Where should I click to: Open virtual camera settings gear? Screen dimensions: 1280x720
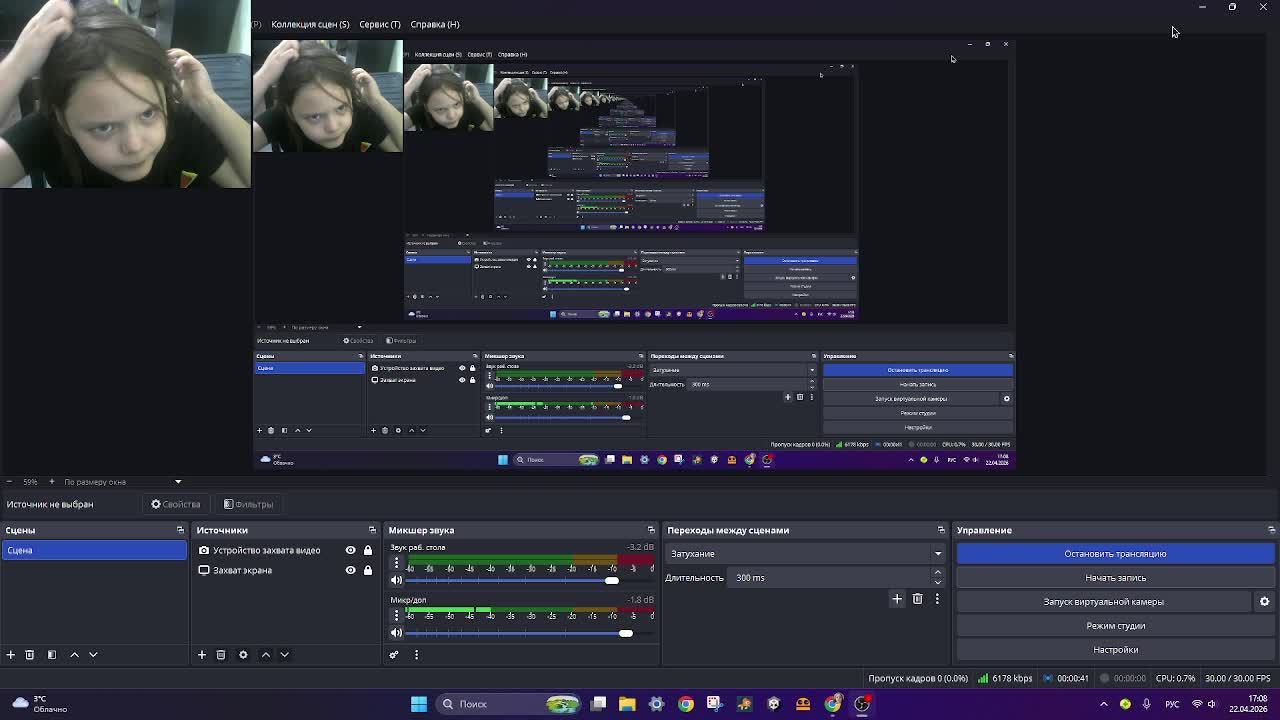(x=1264, y=602)
